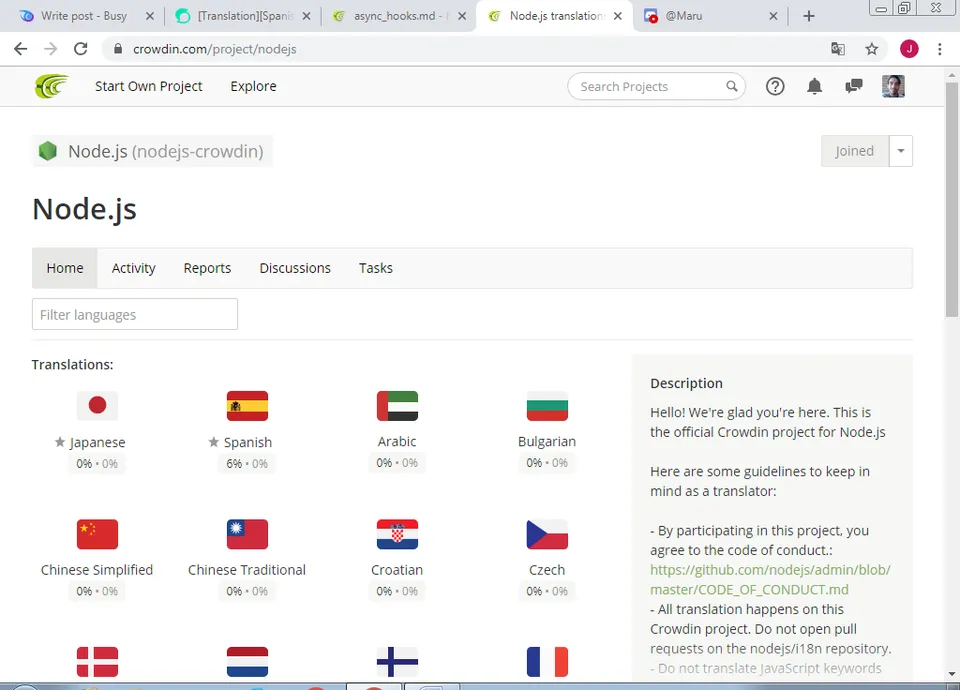Bookmark this page with star icon
This screenshot has height=690, width=960.
coord(872,49)
